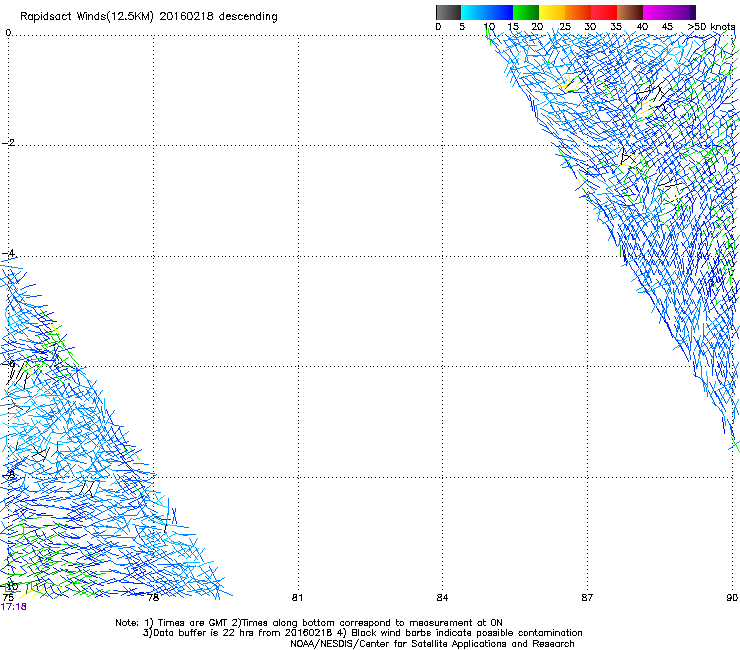Click the green 15–20 knots color segment

[526, 12]
